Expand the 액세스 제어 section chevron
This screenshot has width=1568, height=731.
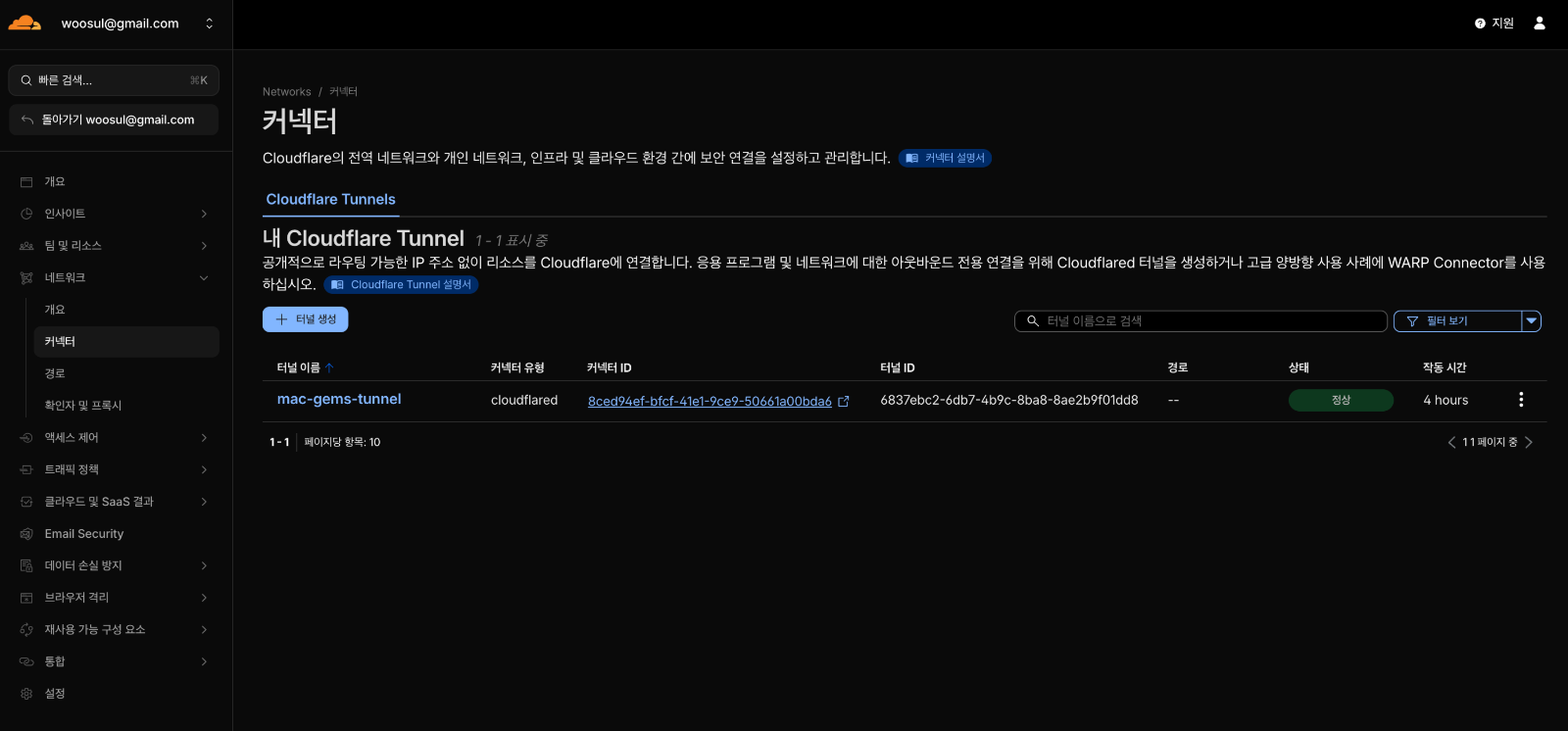(204, 438)
